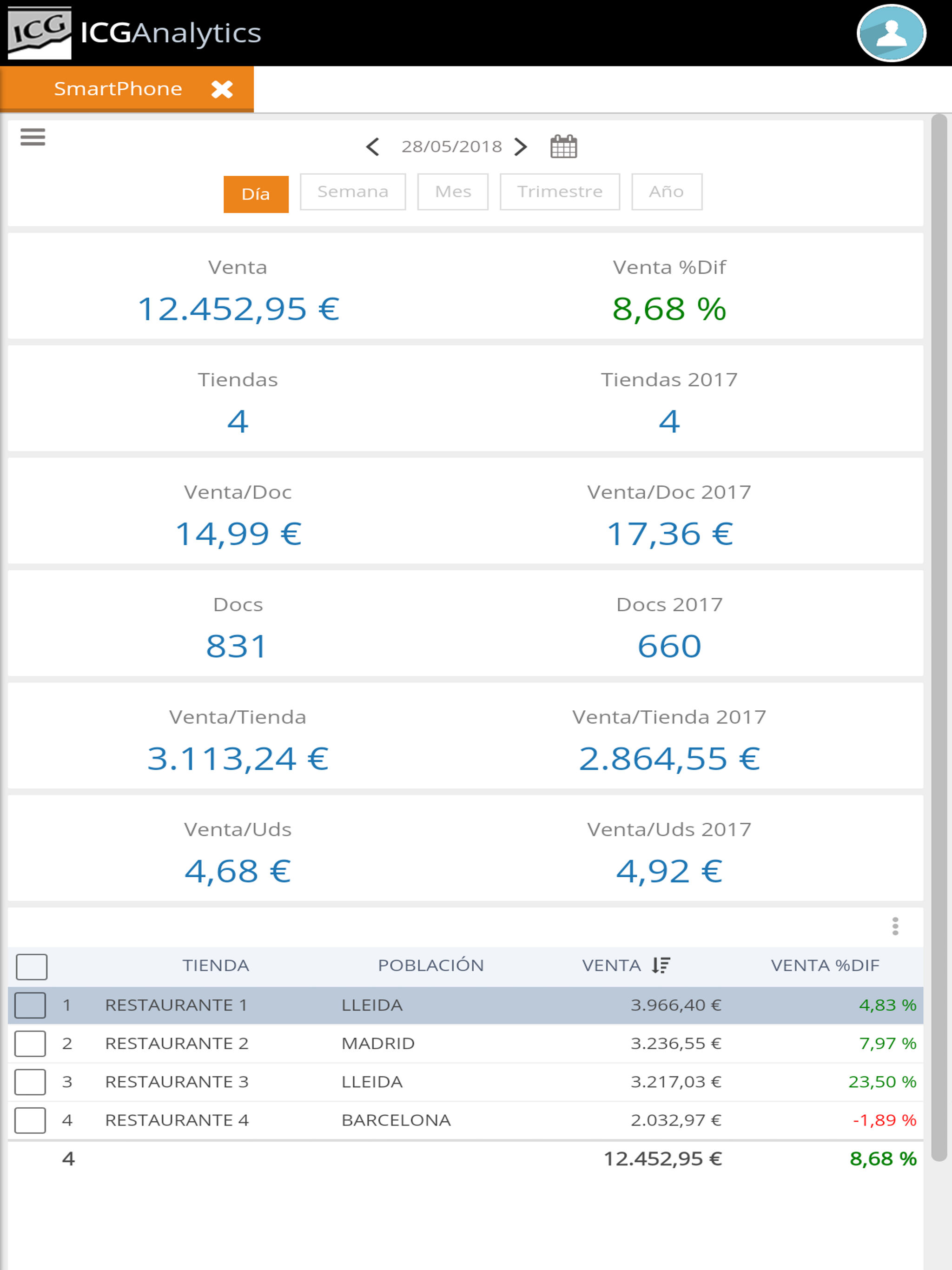Viewport: 952px width, 1270px height.
Task: Select the SmartPhone tab
Action: 118,89
